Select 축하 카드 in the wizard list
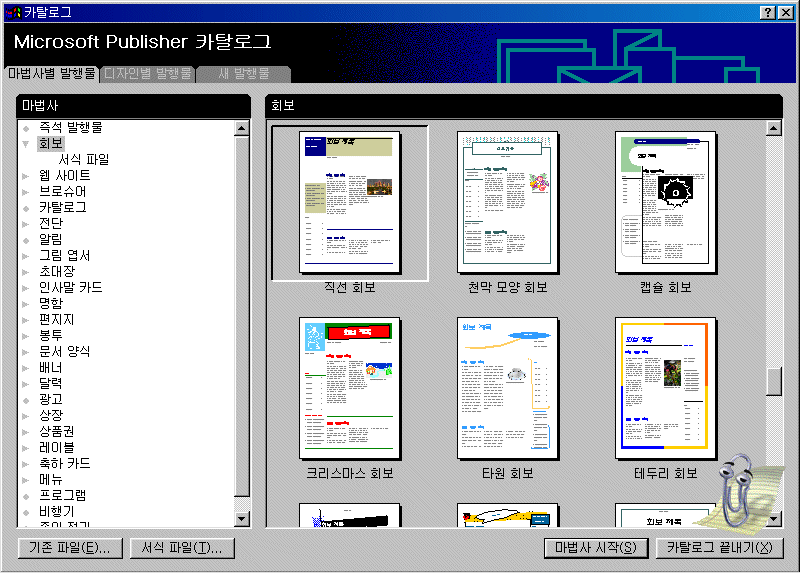The height and width of the screenshot is (573, 800). point(64,463)
